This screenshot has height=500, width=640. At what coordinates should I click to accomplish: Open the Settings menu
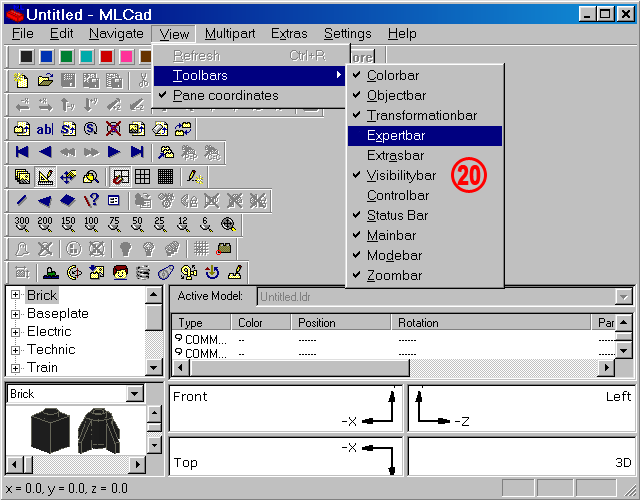(x=347, y=33)
